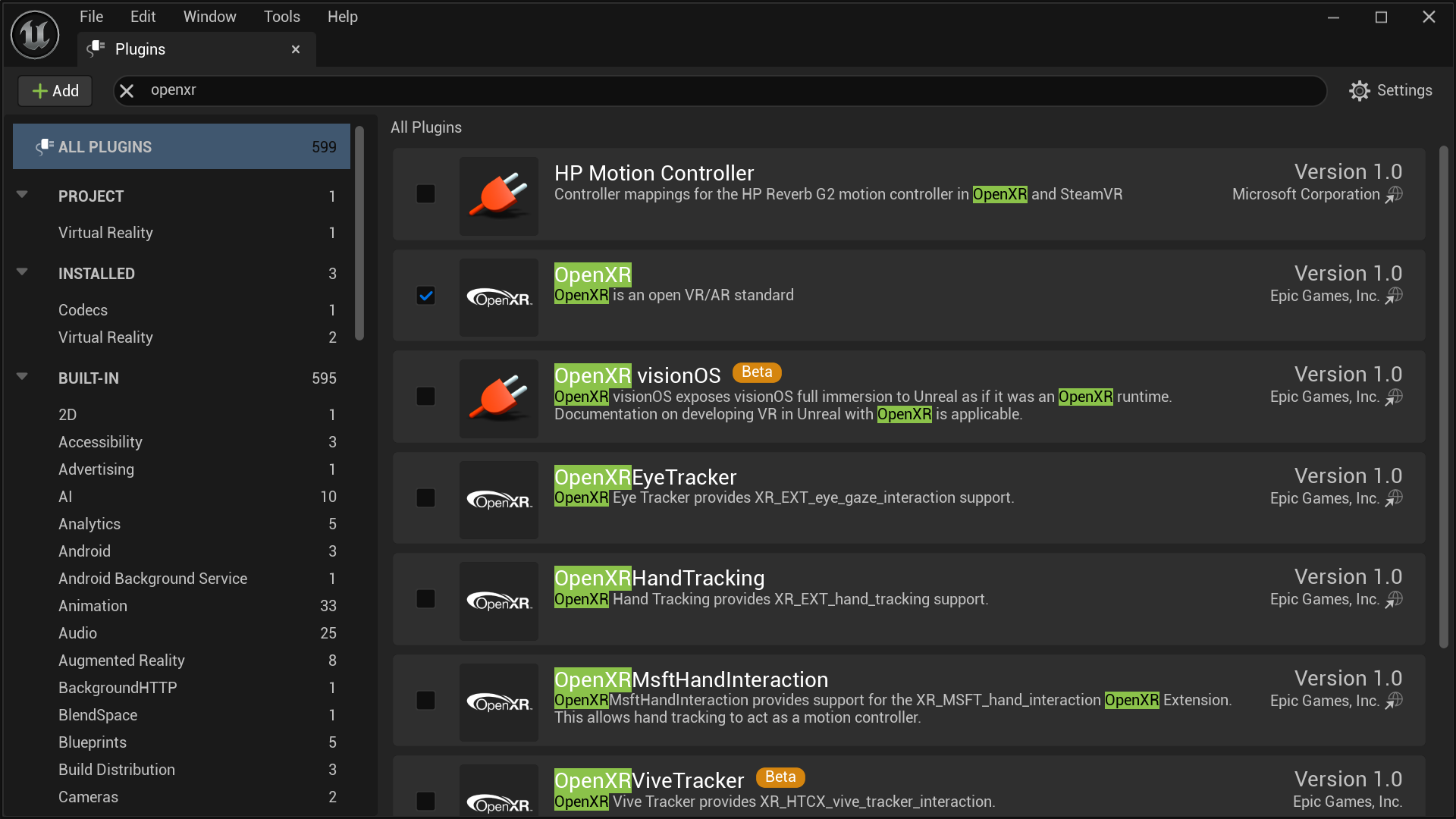
Task: Expand the PROJECT plugins category
Action: 22,196
